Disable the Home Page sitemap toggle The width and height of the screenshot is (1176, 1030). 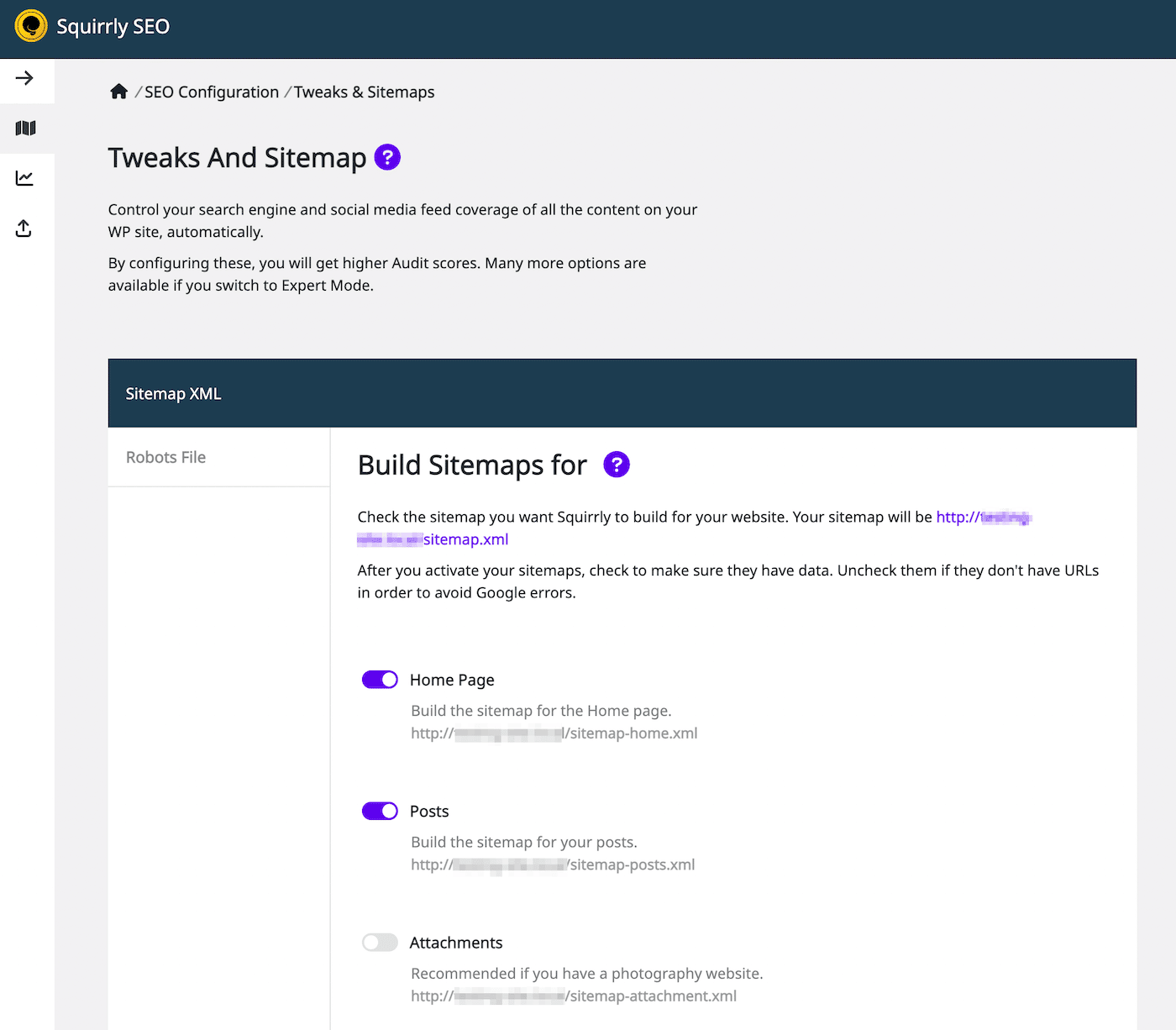[x=379, y=679]
